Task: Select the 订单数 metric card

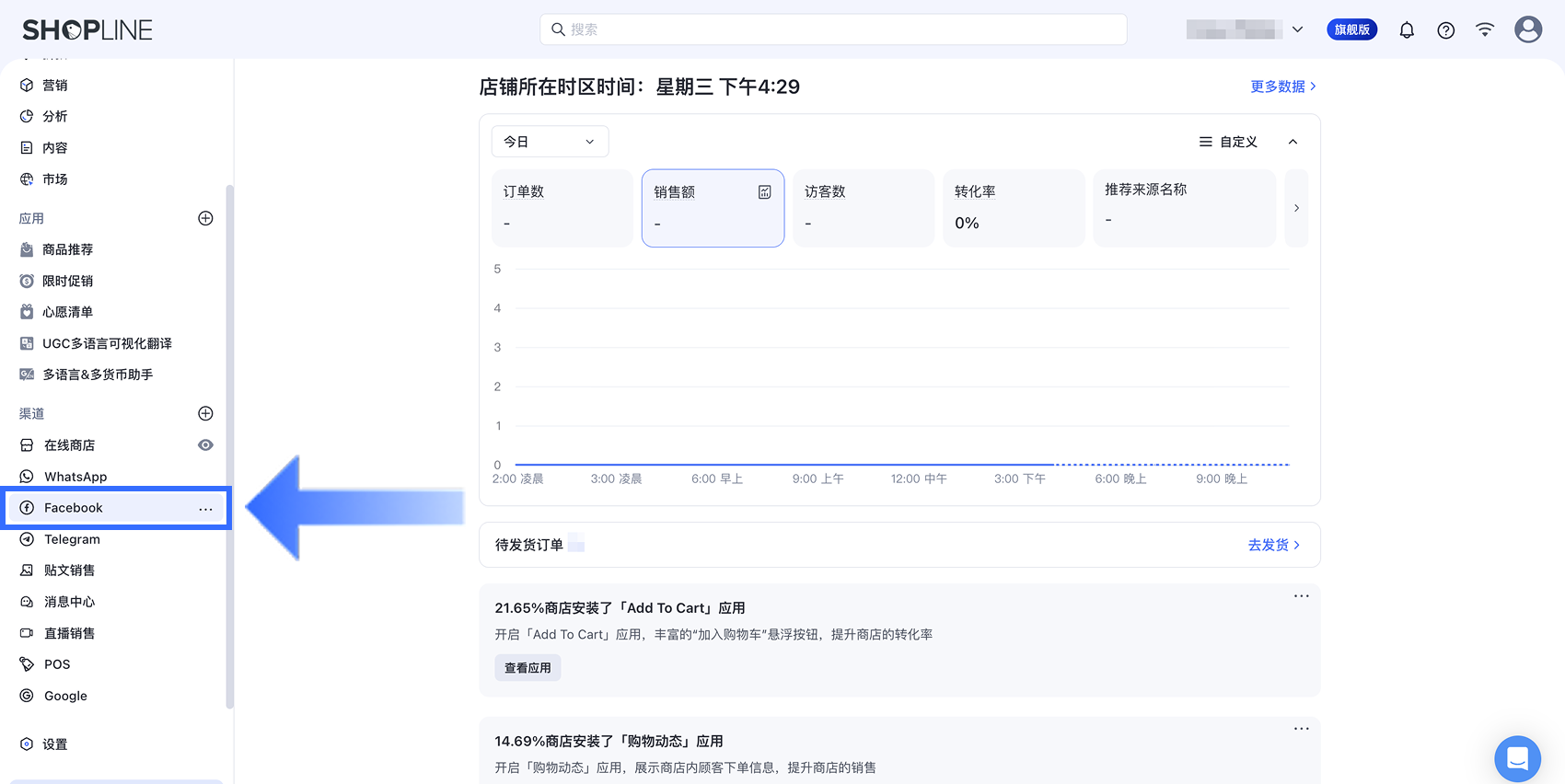Action: (562, 208)
